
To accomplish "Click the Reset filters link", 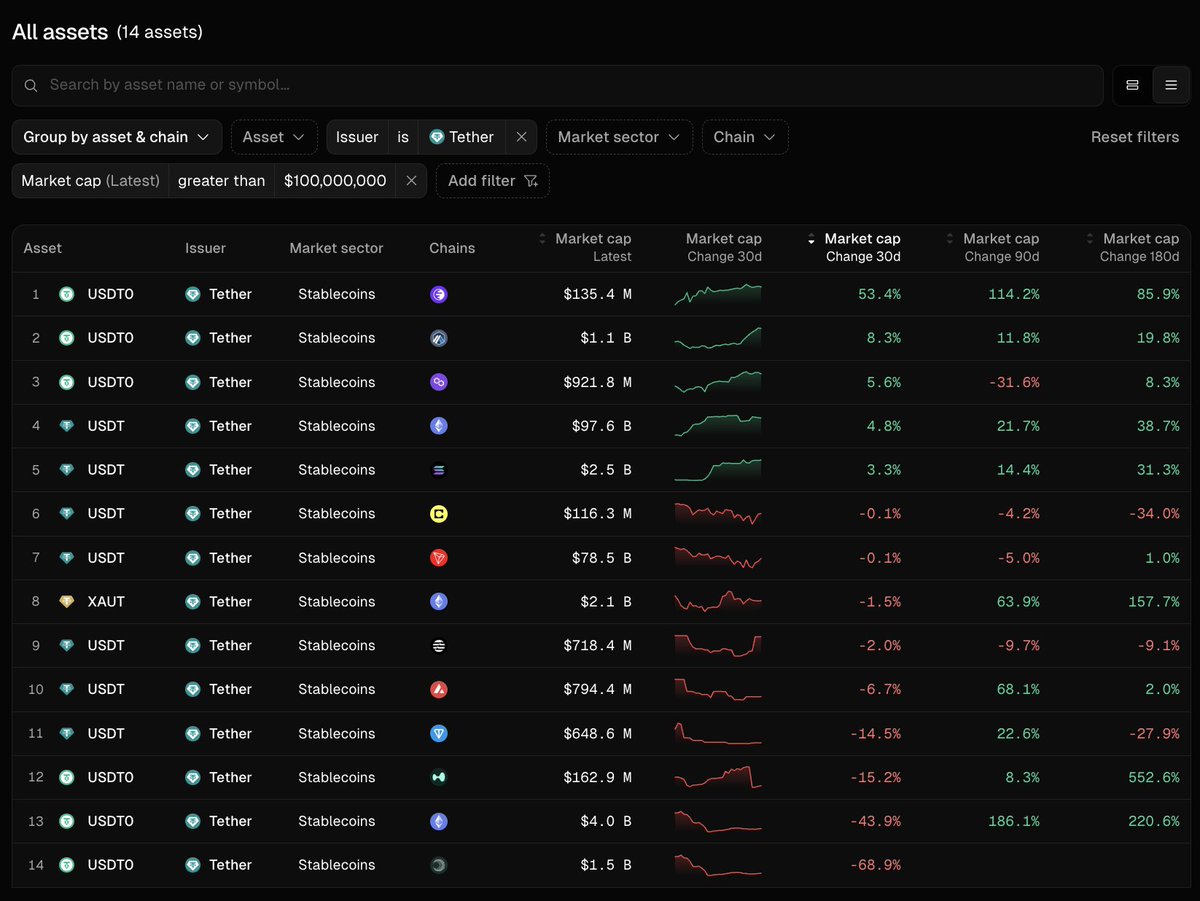I will pyautogui.click(x=1135, y=137).
